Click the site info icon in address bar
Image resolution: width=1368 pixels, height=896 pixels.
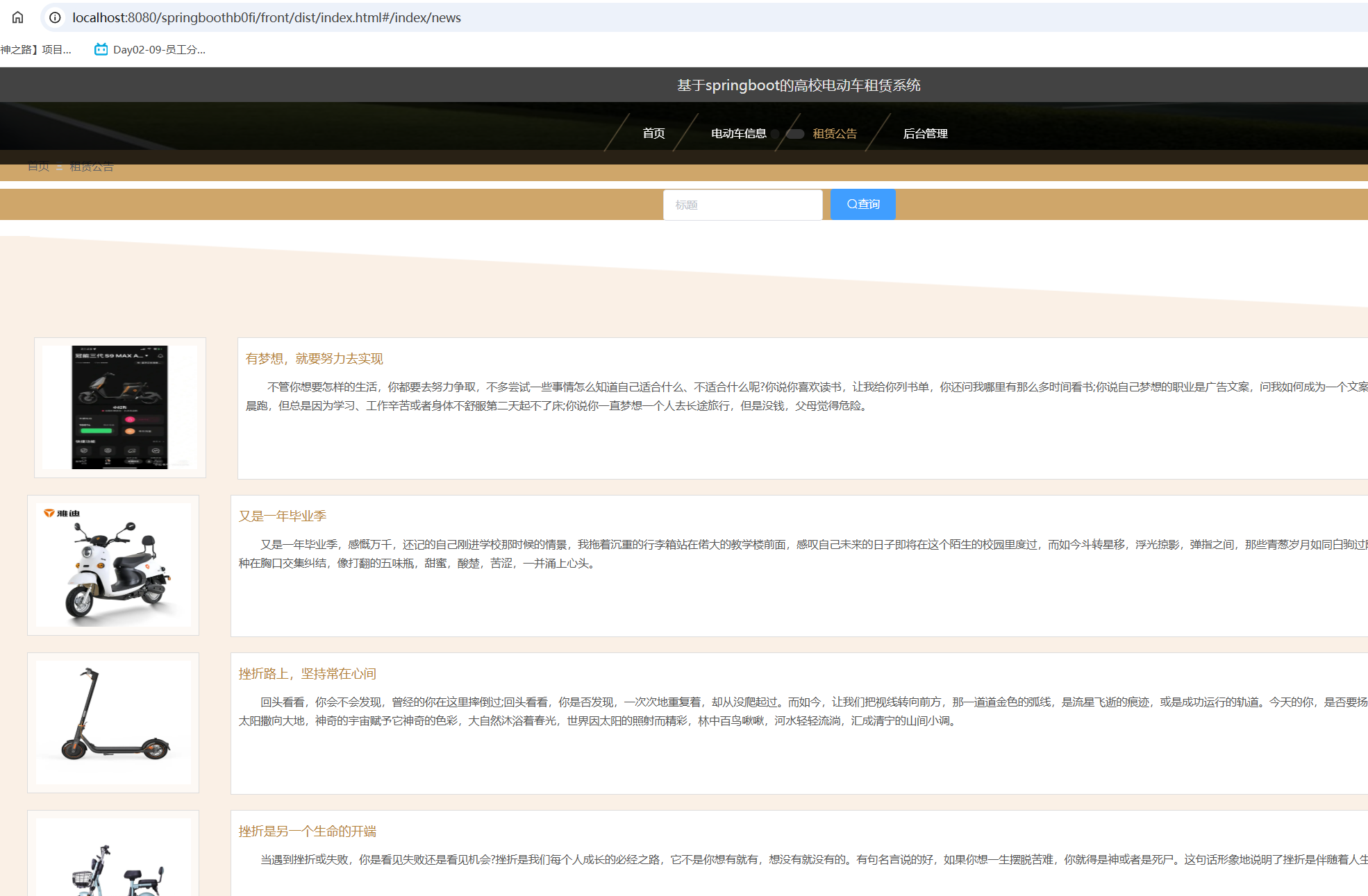pos(55,17)
